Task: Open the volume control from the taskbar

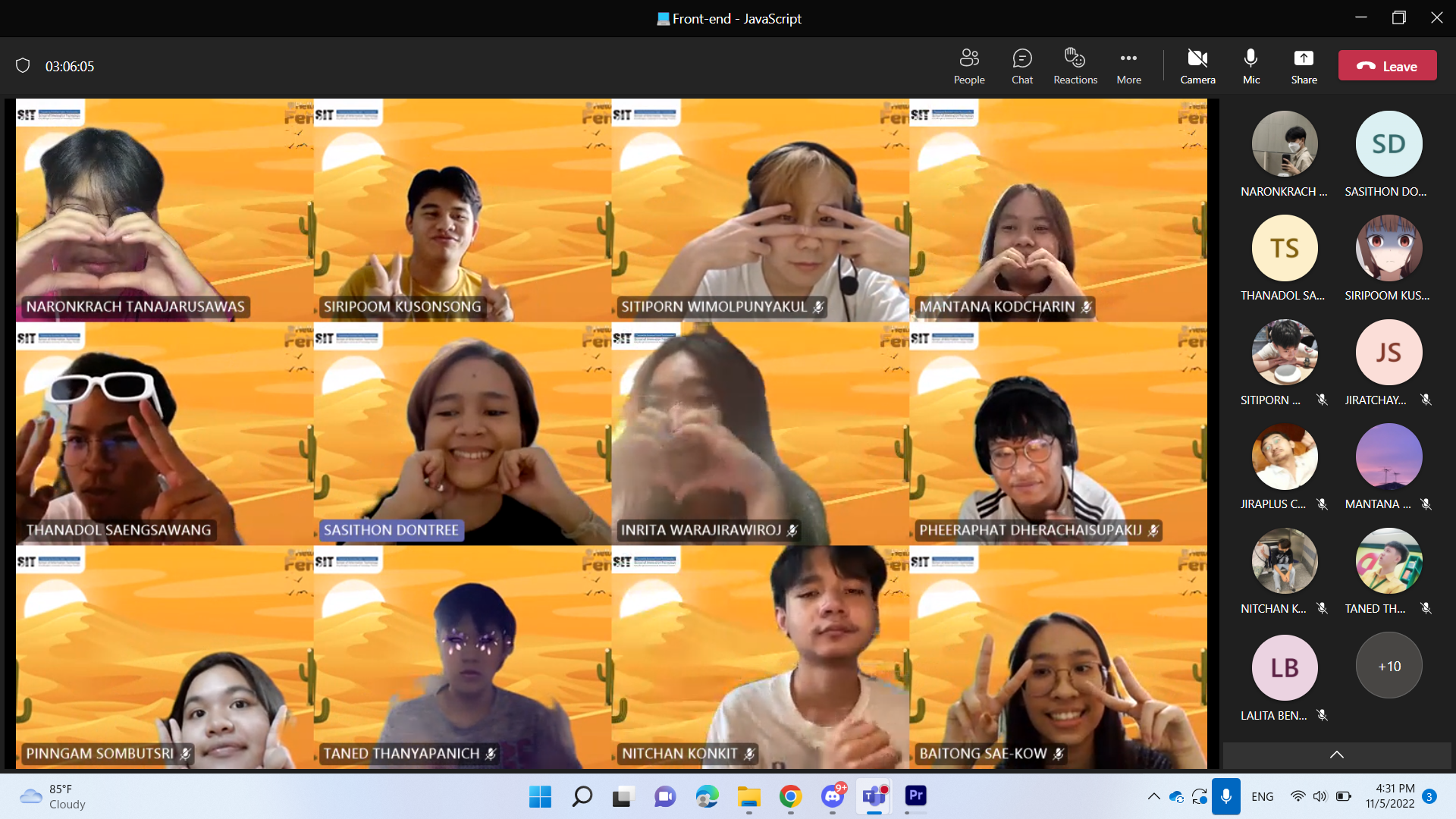Action: [x=1320, y=796]
